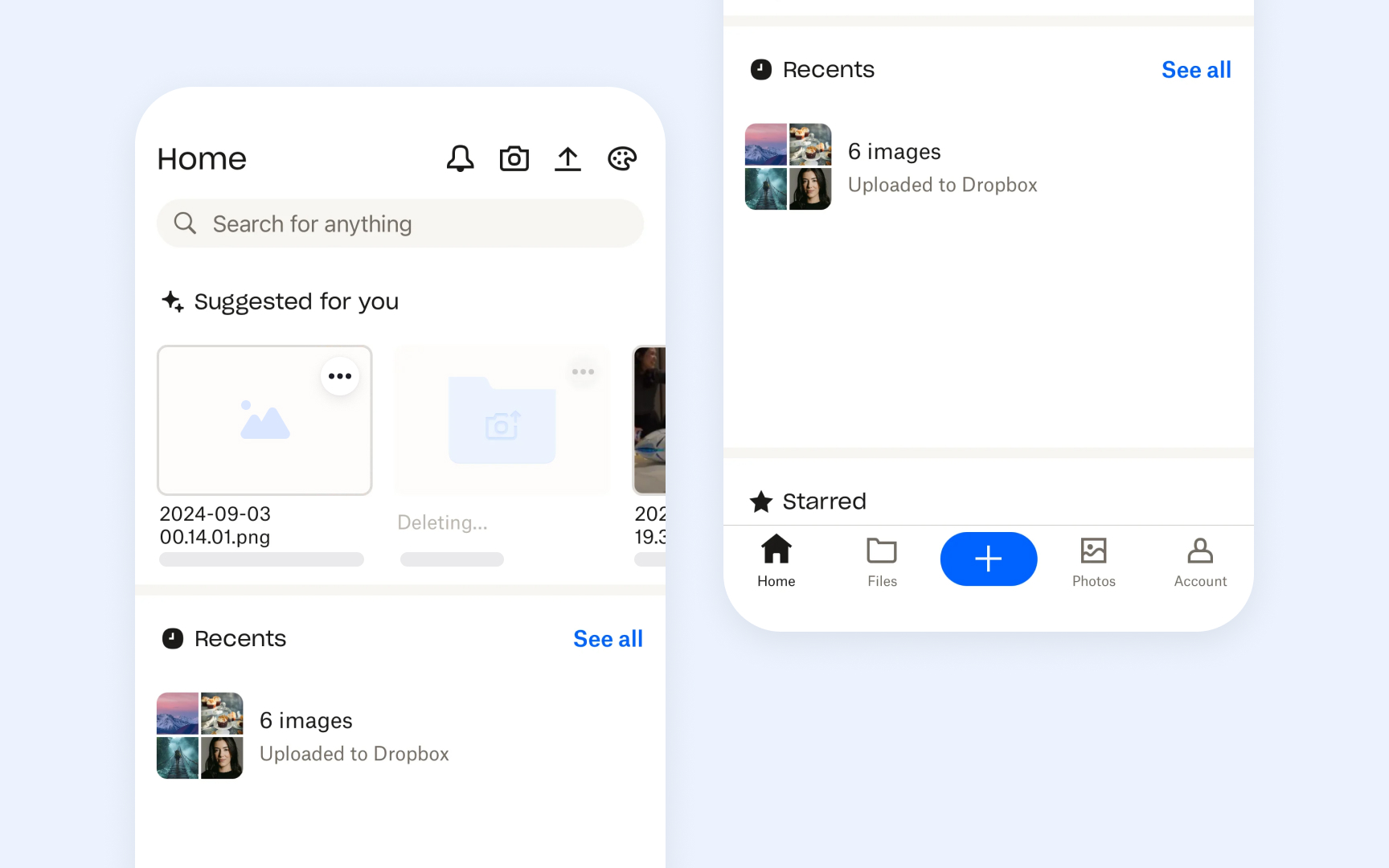Click See all in left screen Recents
This screenshot has width=1389, height=868.
[608, 639]
